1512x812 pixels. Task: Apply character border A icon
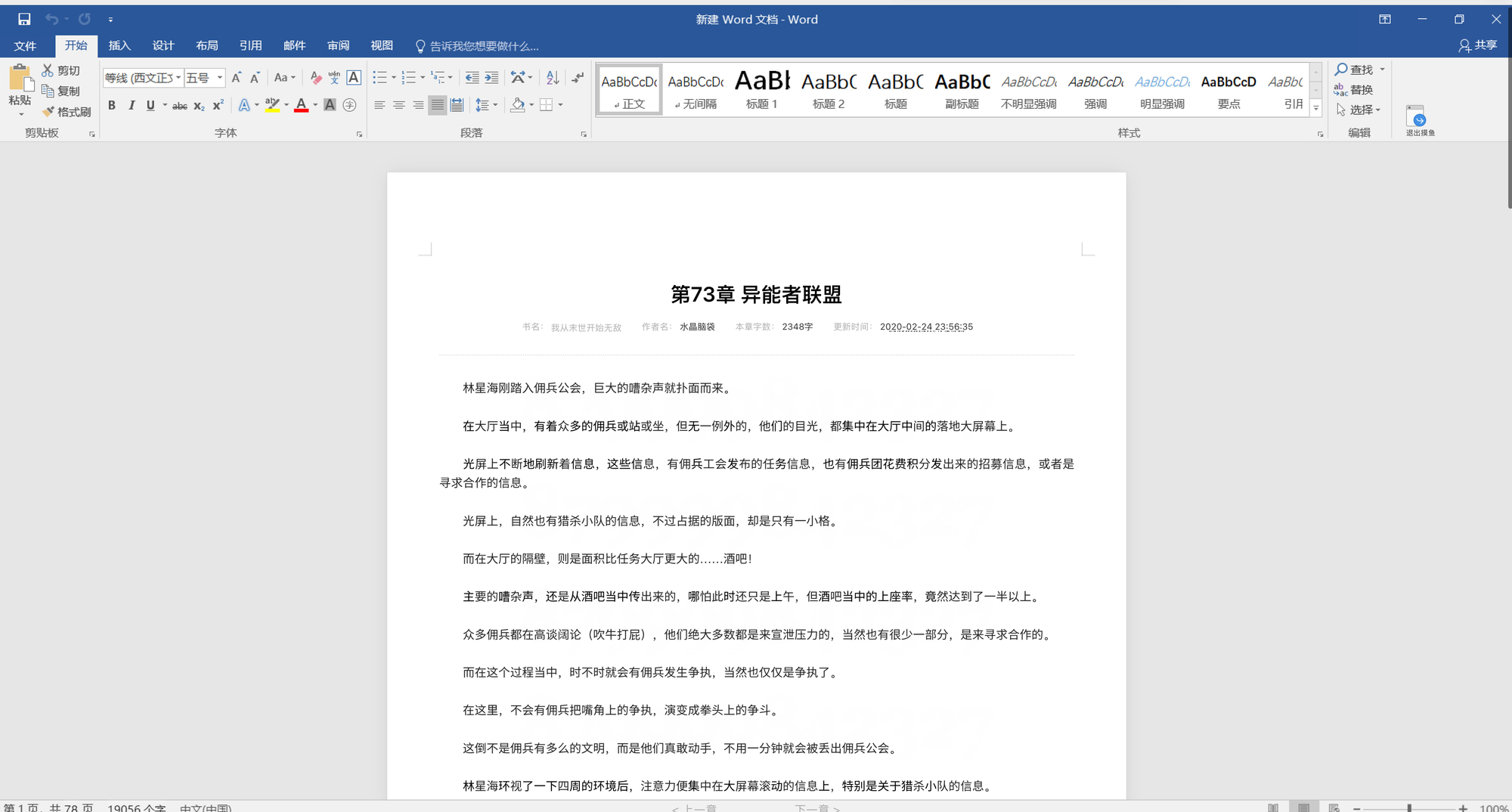click(x=354, y=78)
